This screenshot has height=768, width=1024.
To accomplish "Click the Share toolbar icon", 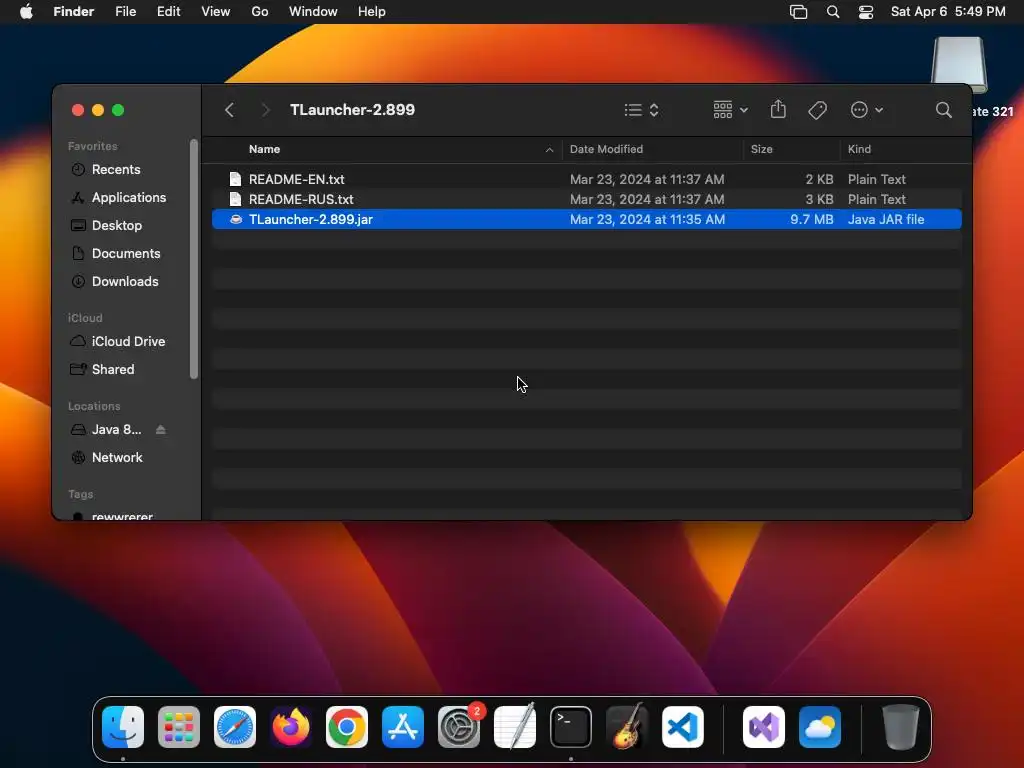I will click(x=778, y=109).
